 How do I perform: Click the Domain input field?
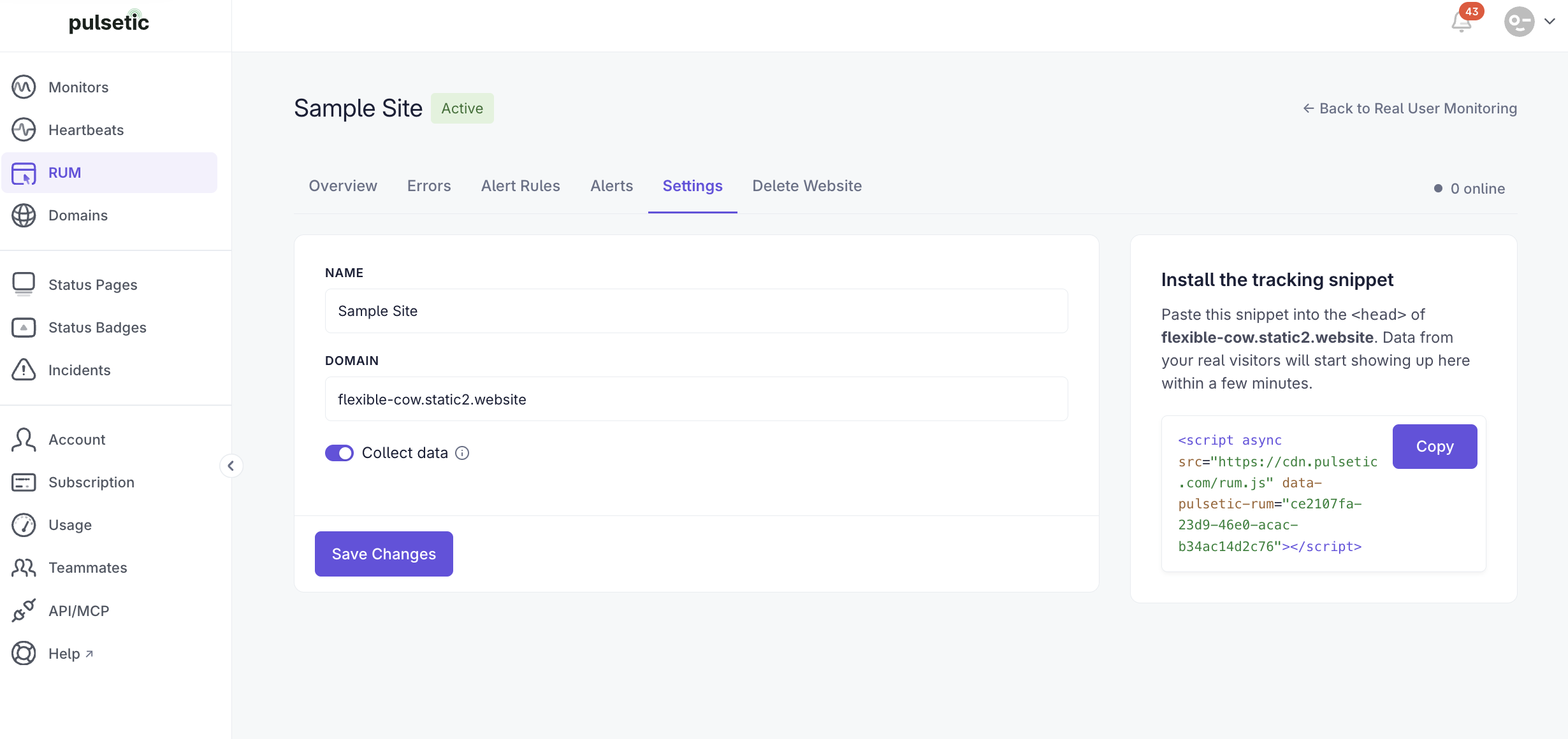[x=697, y=399]
